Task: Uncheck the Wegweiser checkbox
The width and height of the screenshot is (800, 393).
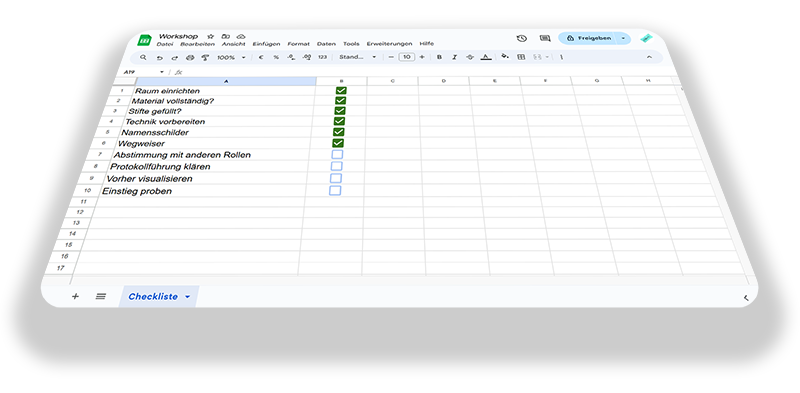Action: 337,143
